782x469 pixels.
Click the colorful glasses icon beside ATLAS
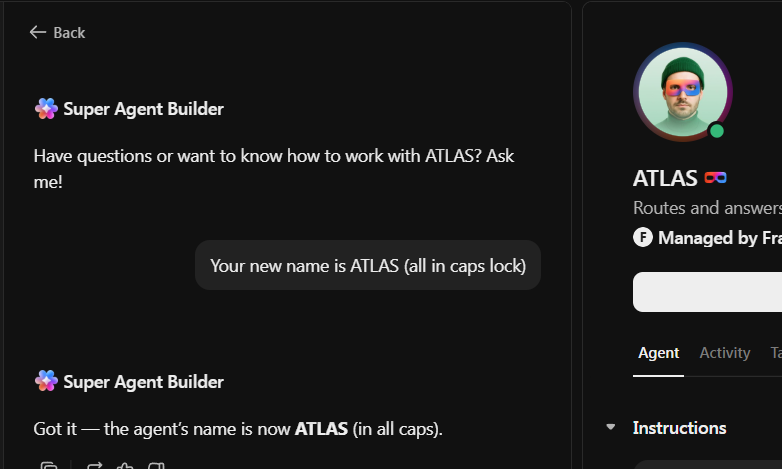pos(715,178)
